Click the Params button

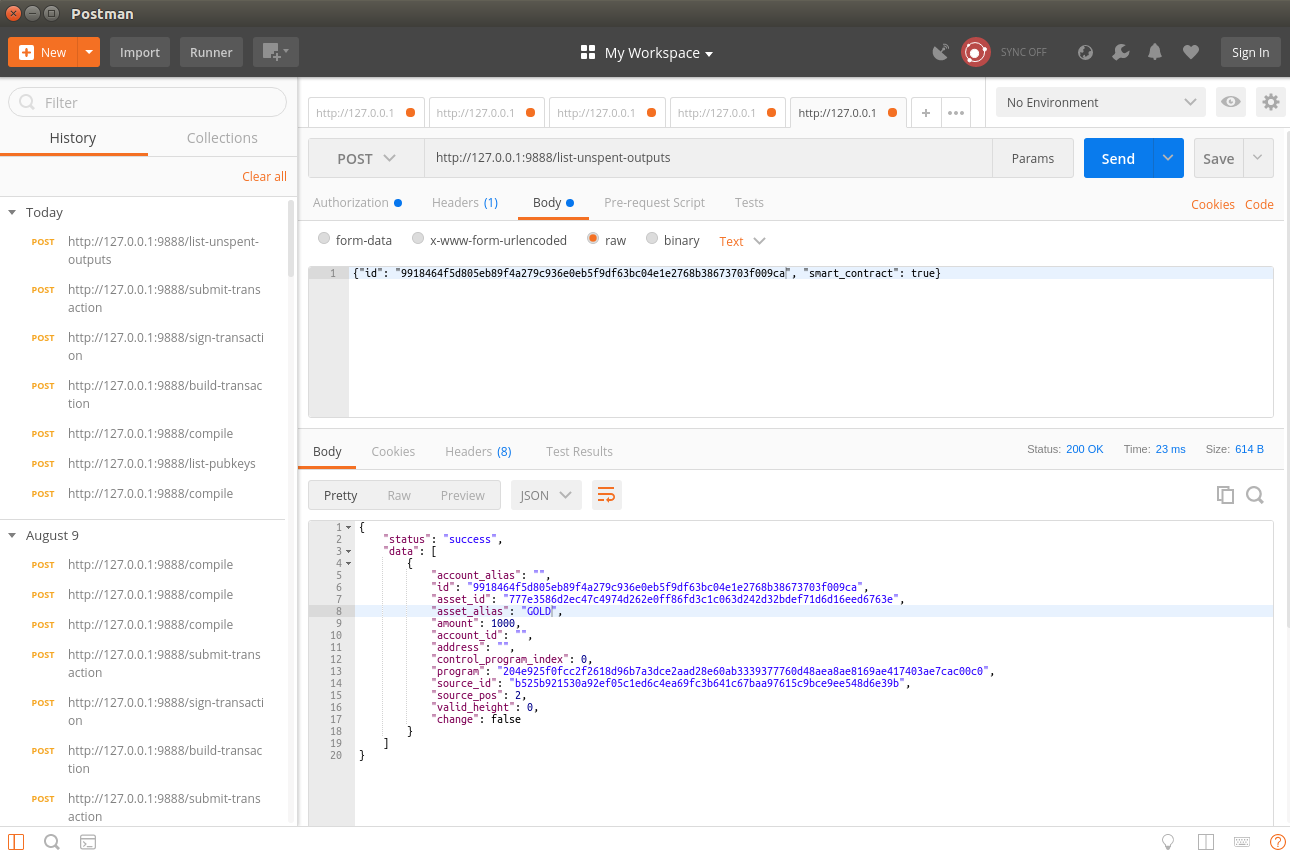(1033, 158)
